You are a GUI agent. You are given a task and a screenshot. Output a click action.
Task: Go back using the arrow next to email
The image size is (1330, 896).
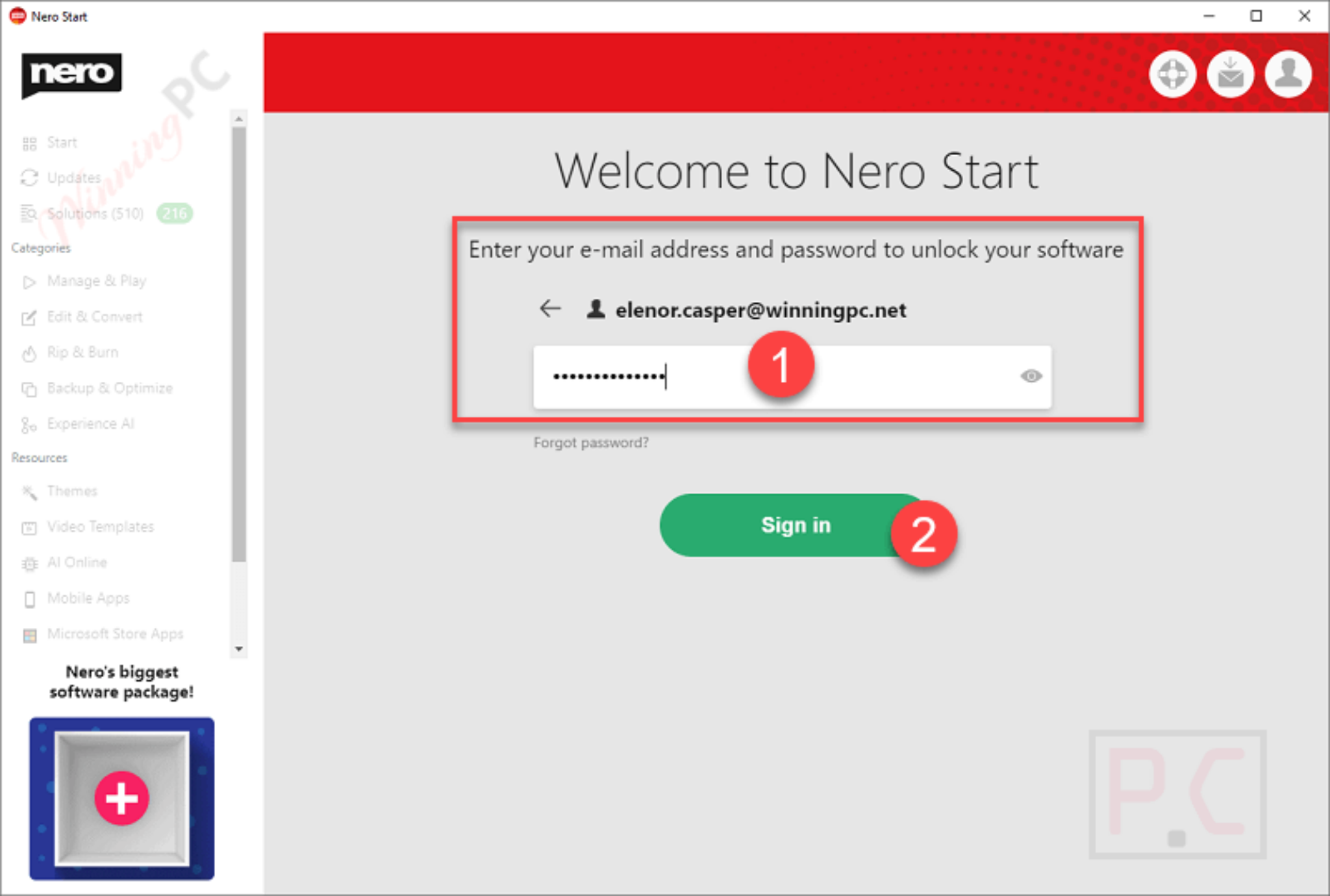549,309
